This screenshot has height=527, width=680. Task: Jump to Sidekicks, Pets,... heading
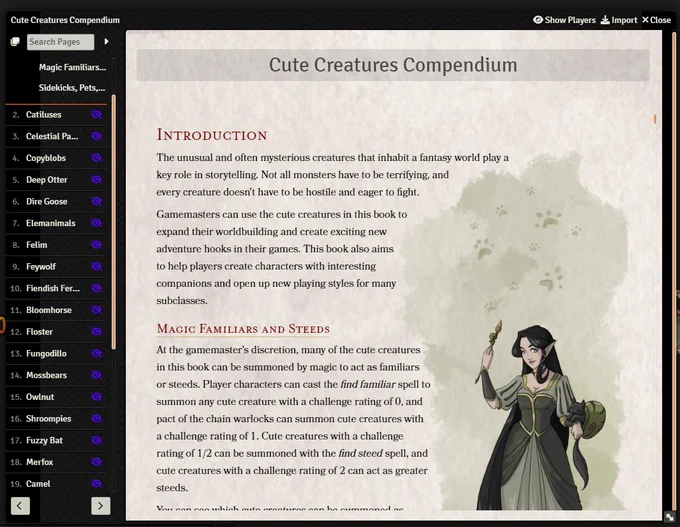coord(72,88)
